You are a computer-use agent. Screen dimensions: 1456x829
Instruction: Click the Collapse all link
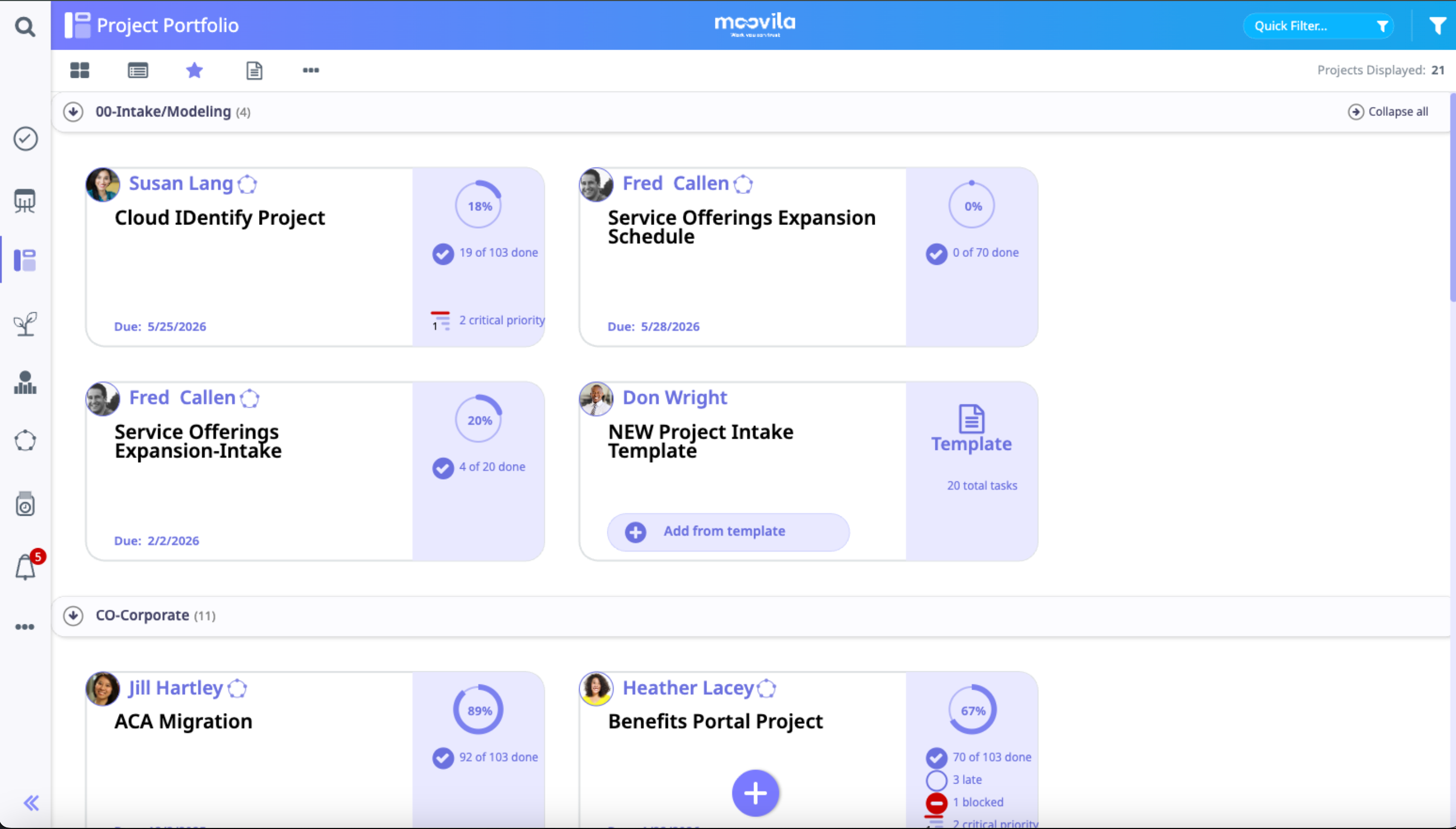tap(1388, 112)
